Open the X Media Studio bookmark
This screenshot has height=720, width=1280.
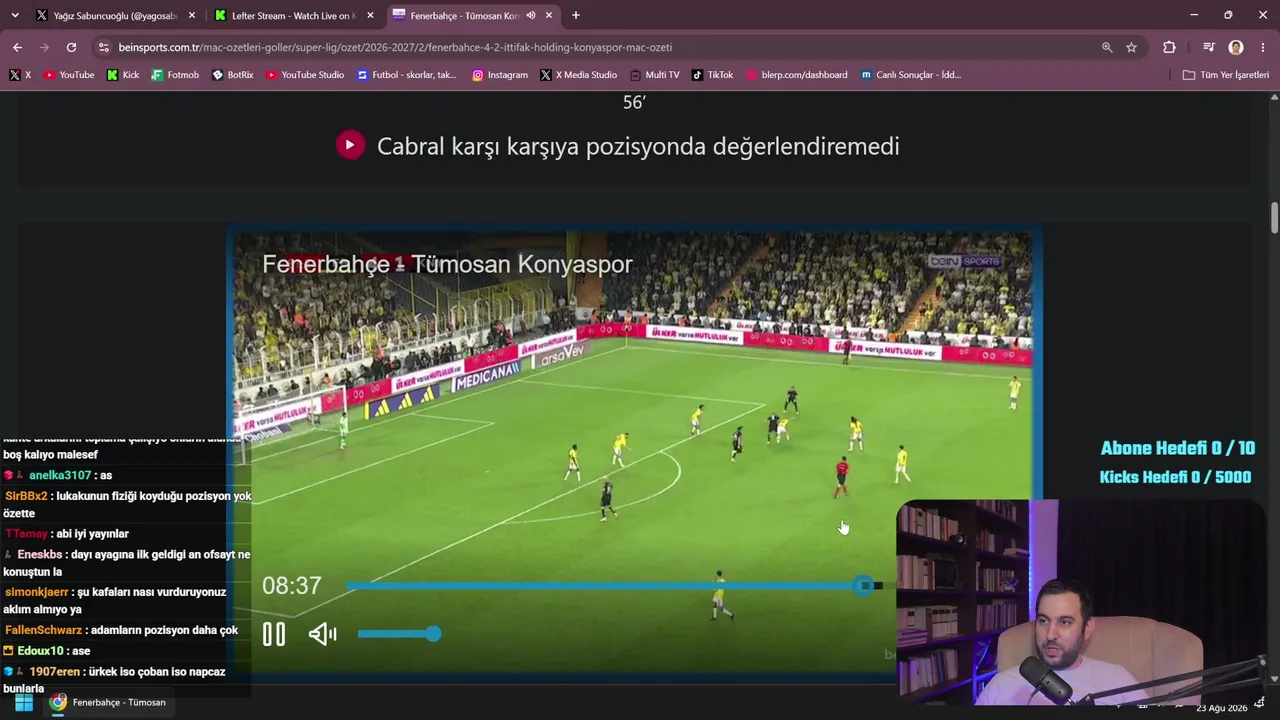(x=579, y=75)
